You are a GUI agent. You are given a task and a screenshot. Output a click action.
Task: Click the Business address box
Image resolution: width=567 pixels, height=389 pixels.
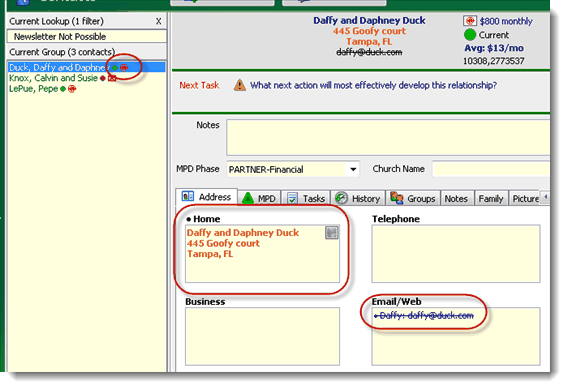(x=263, y=336)
